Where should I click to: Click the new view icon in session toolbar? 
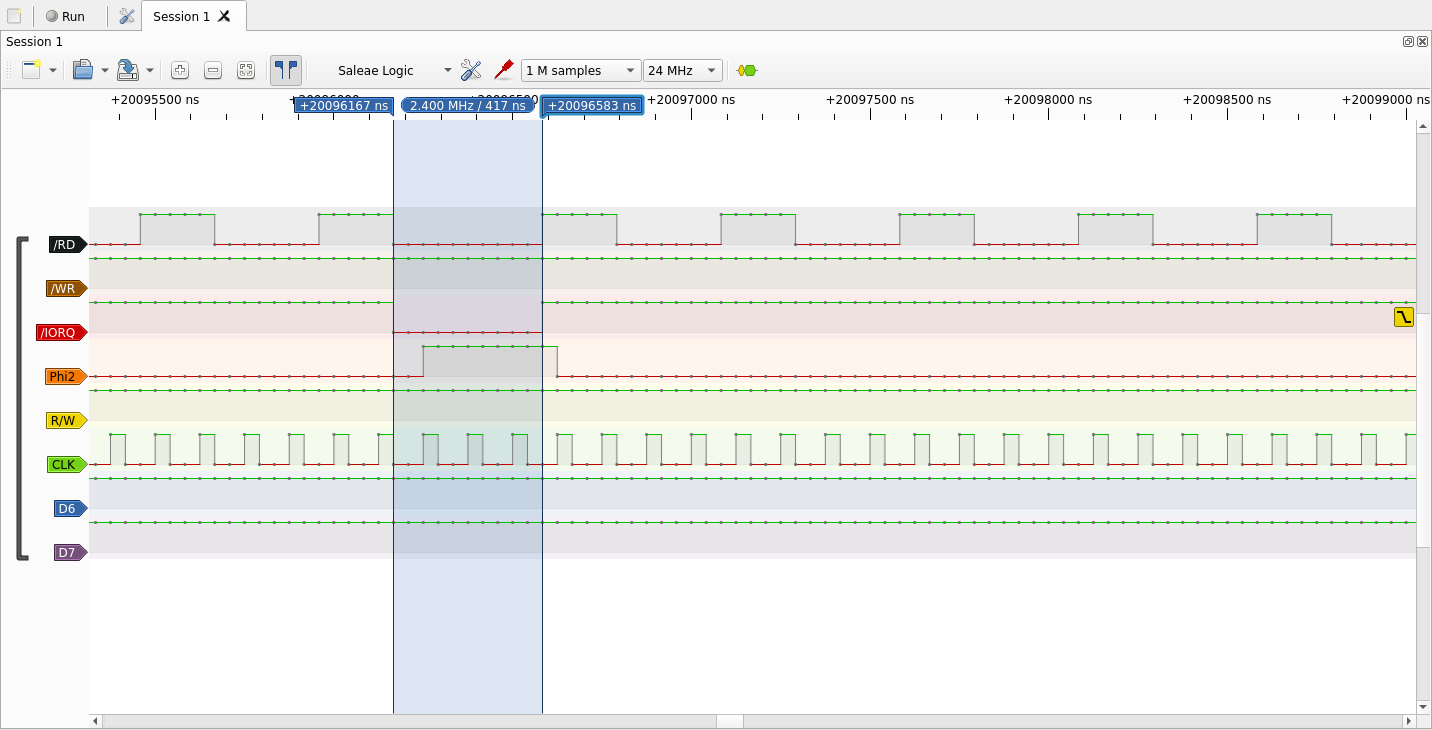32,70
